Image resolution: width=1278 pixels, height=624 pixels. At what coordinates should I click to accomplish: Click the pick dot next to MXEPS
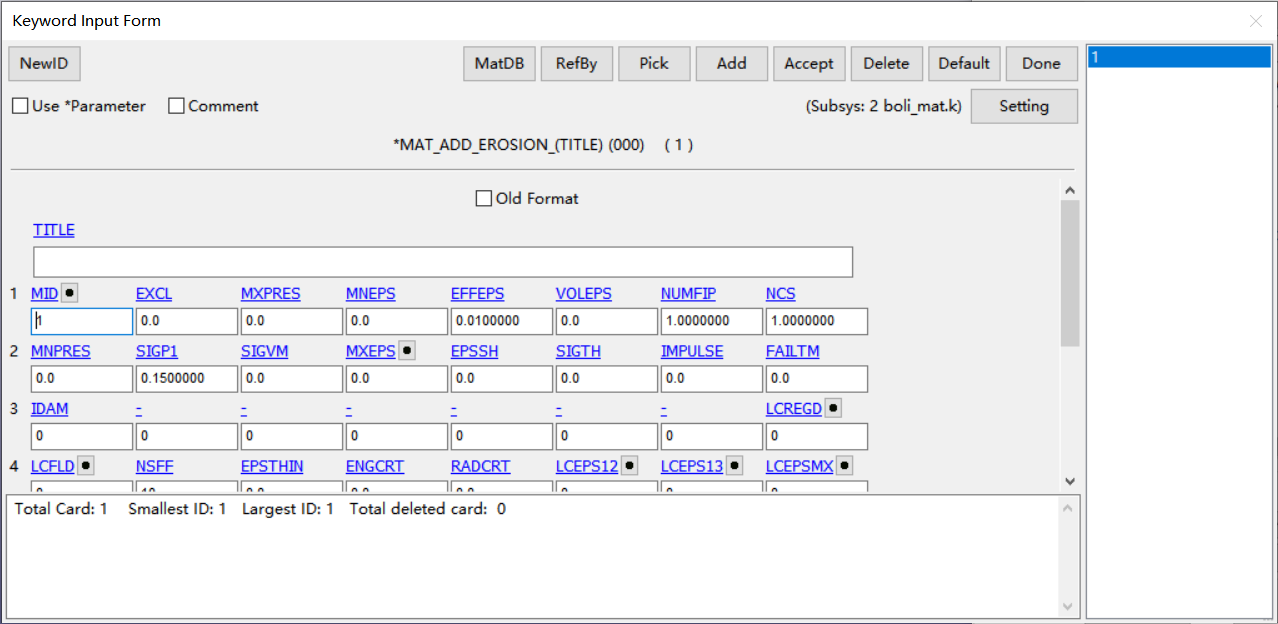click(407, 351)
